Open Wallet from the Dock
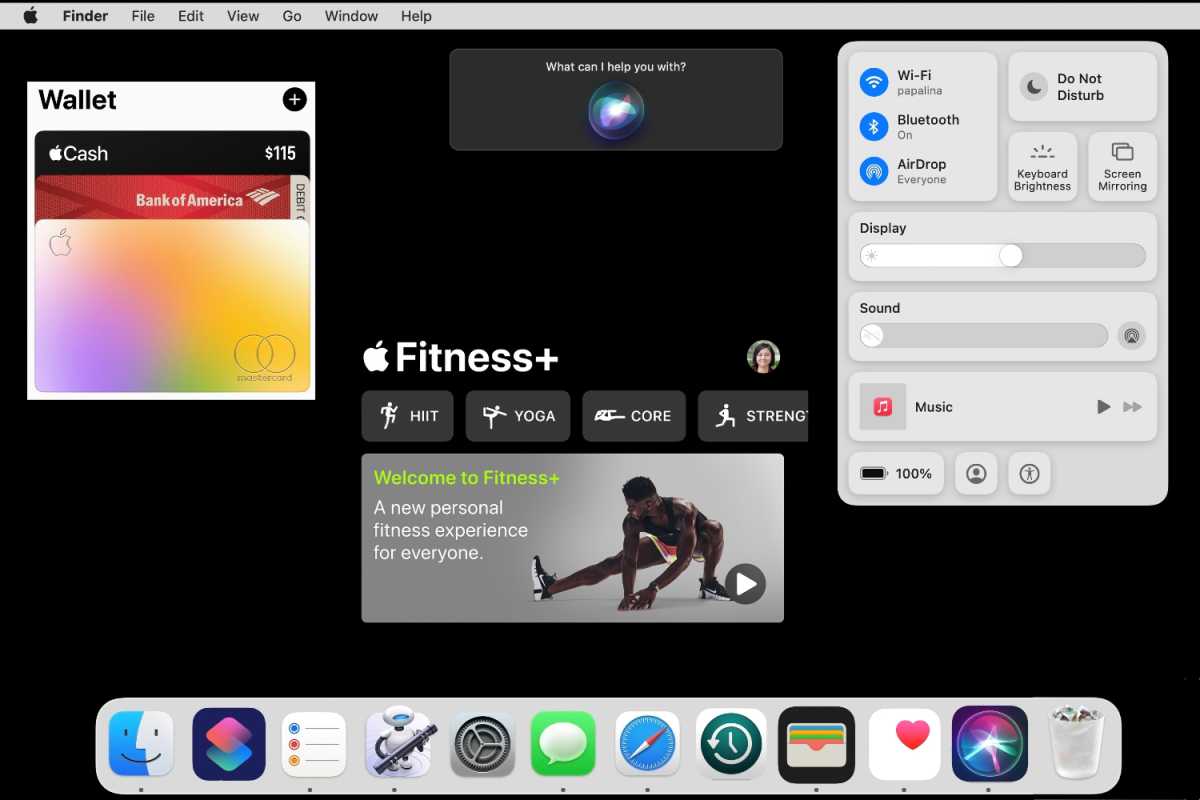The image size is (1200, 800). coord(816,744)
